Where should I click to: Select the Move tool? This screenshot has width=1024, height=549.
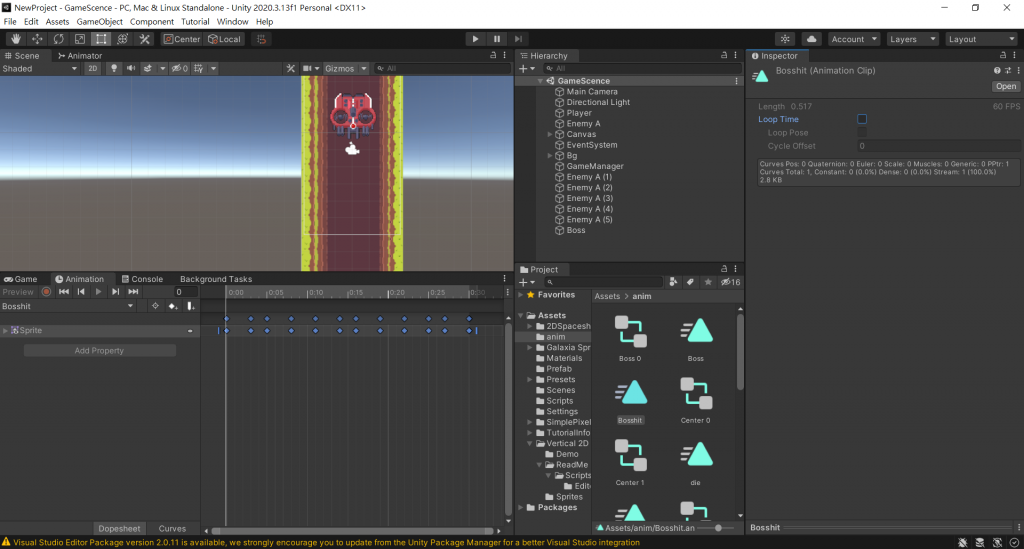[37, 39]
